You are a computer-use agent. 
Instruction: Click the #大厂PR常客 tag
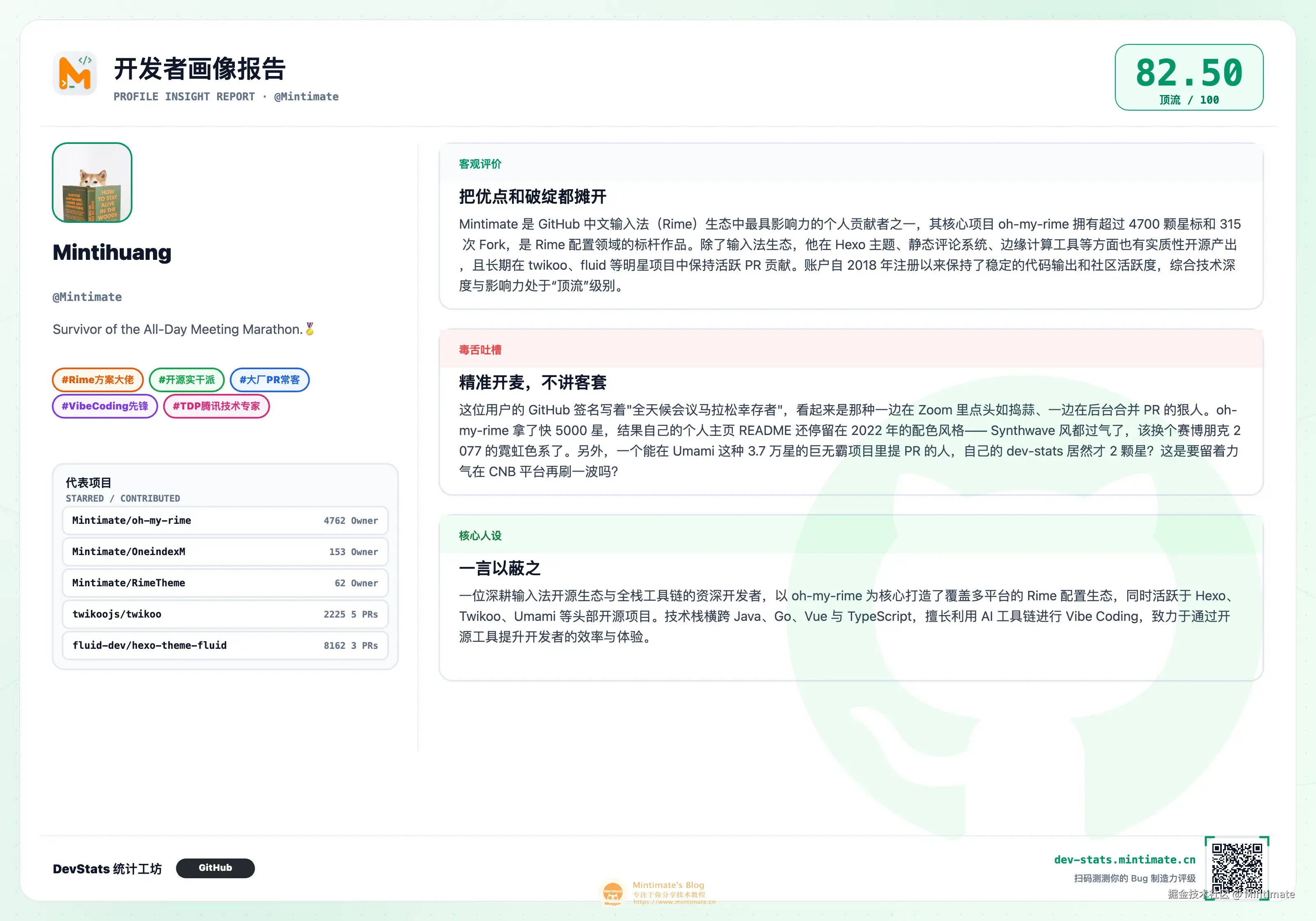coord(269,380)
